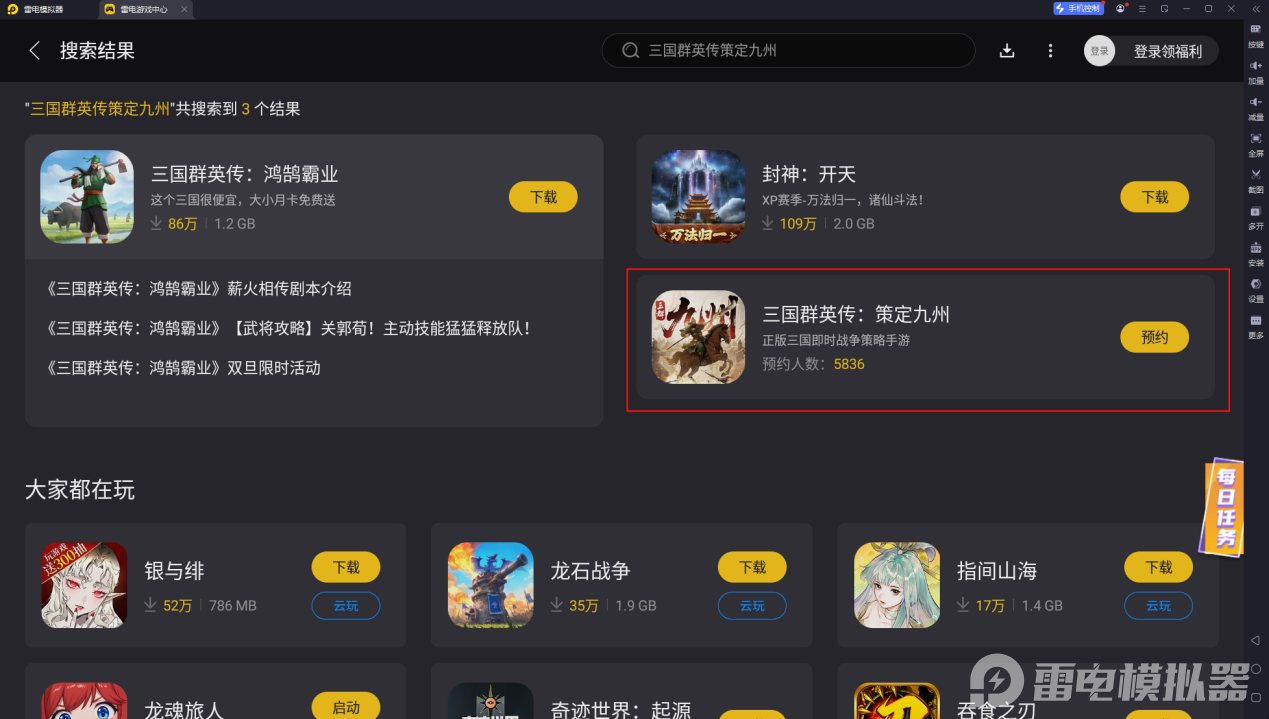Click the 手机控制 phone control button
The width and height of the screenshot is (1269, 719).
[1078, 8]
